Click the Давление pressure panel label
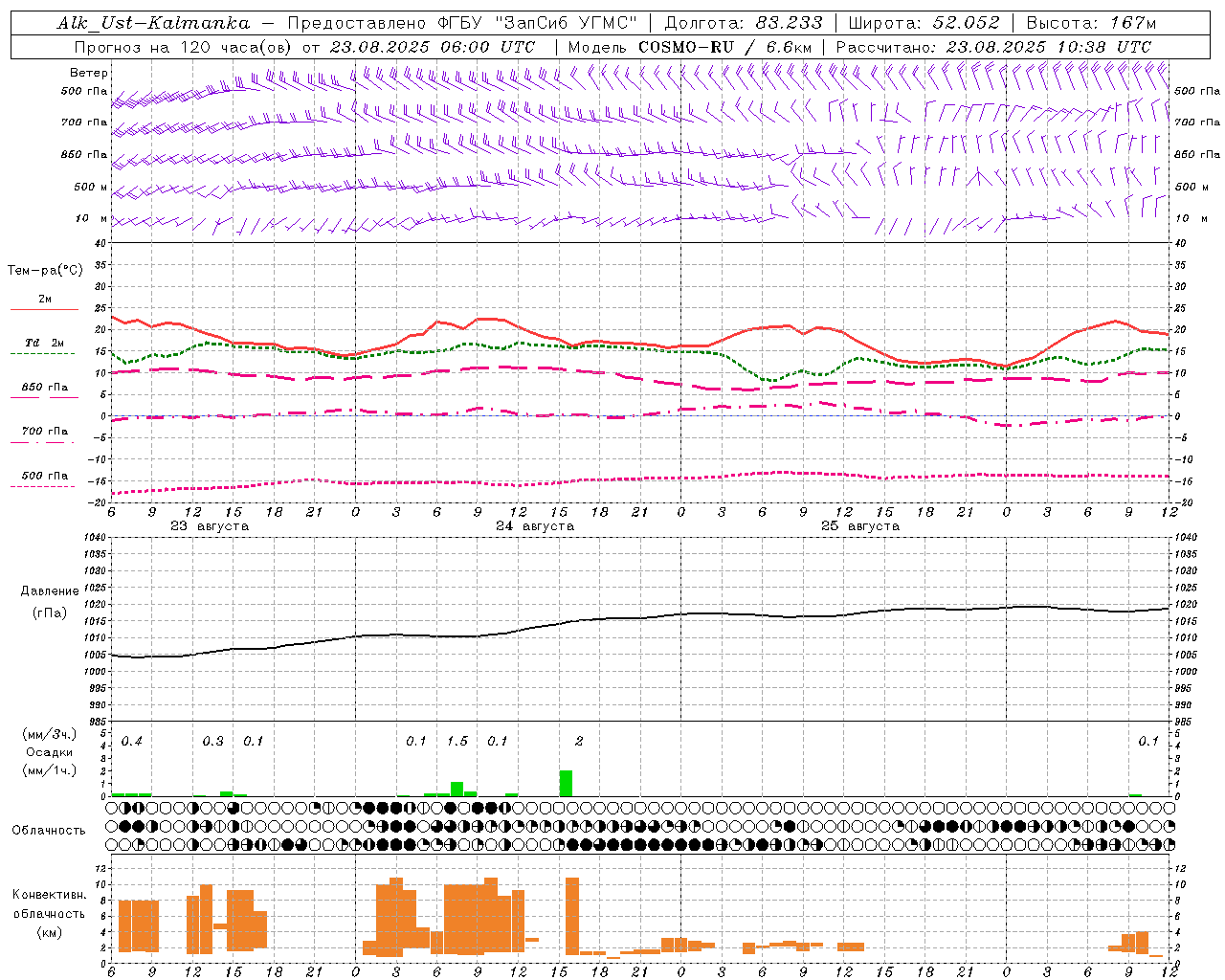The height and width of the screenshot is (980, 1225). click(x=50, y=591)
